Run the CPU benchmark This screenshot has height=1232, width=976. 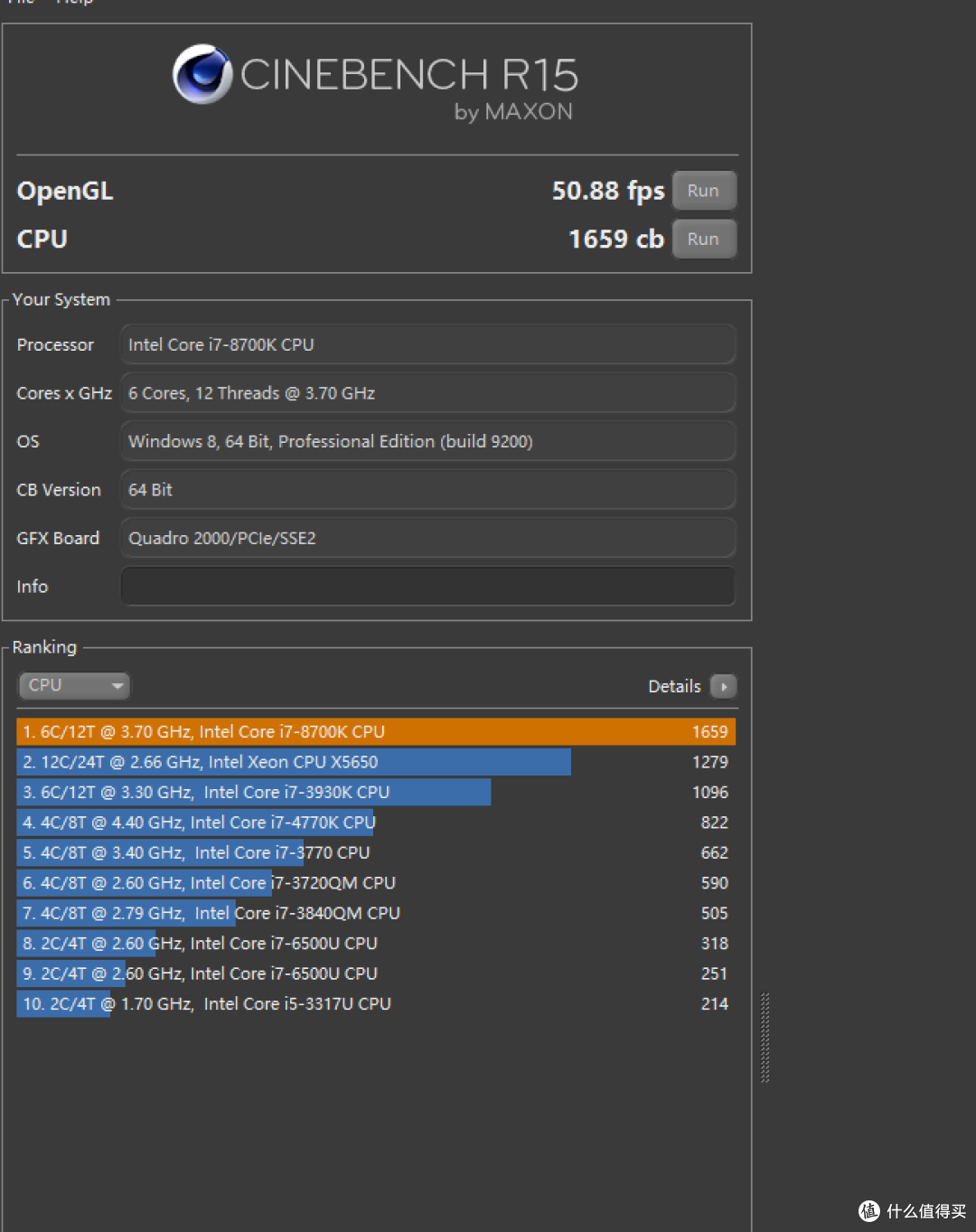[x=703, y=240]
